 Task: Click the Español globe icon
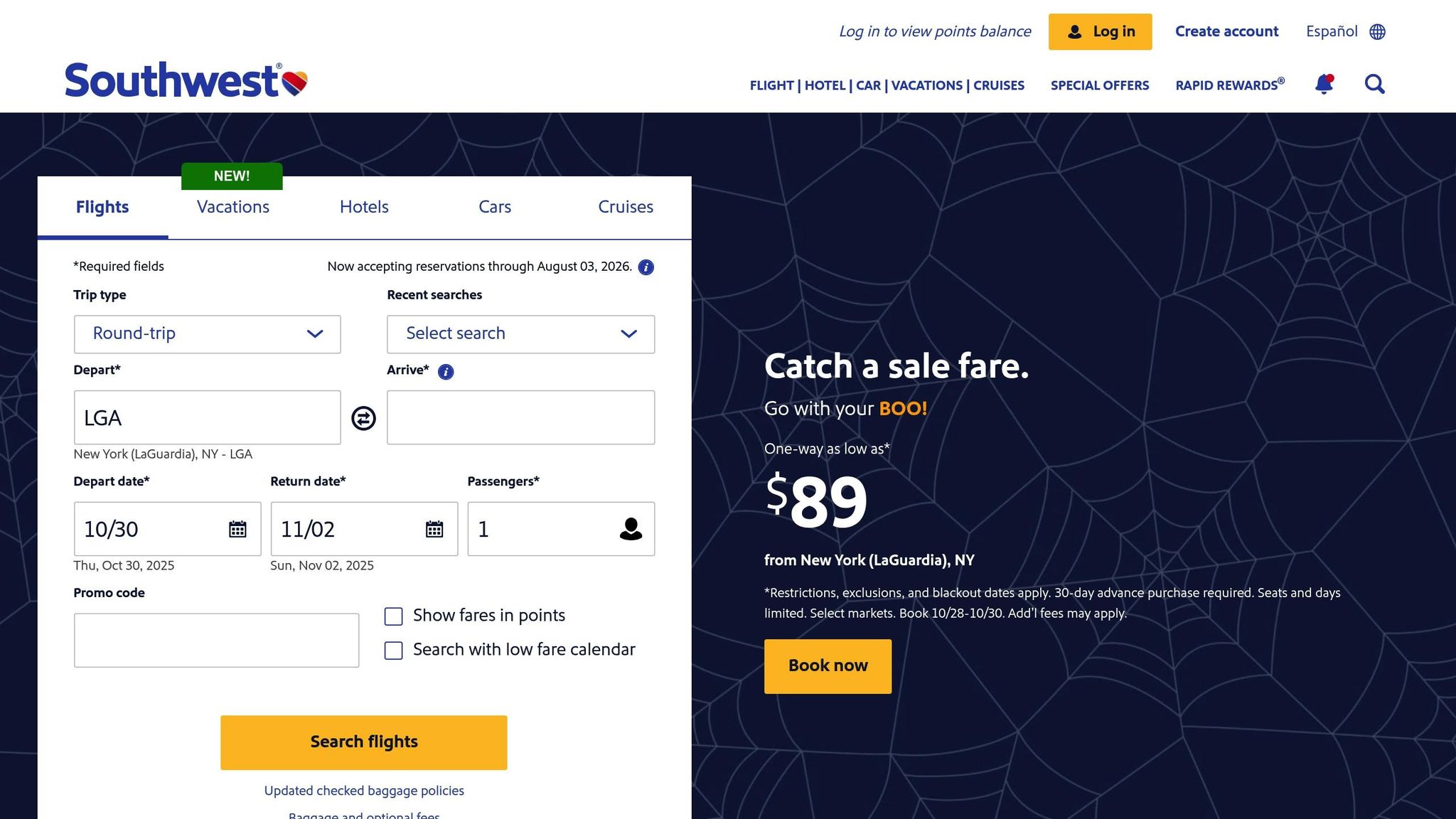click(1377, 32)
